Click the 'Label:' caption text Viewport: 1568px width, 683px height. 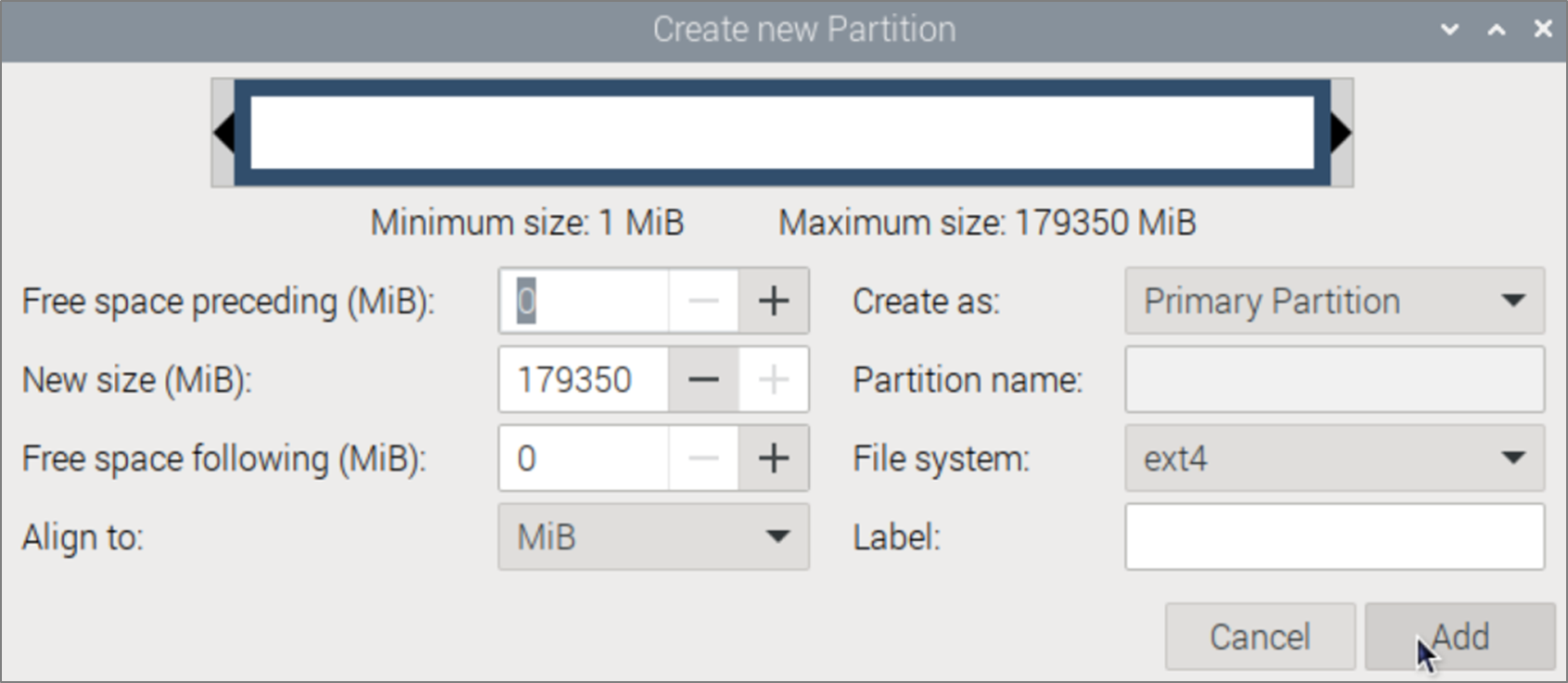tap(897, 538)
